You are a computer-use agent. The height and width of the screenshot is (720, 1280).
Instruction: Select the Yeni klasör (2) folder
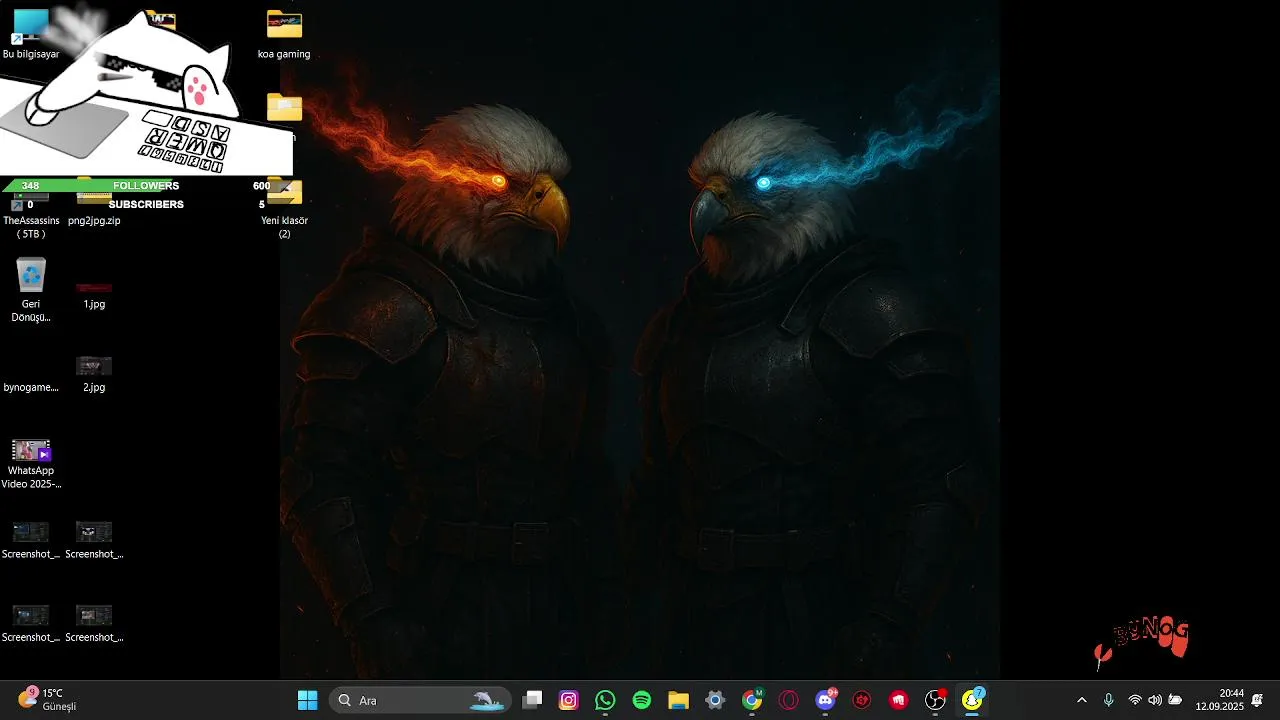(x=284, y=210)
